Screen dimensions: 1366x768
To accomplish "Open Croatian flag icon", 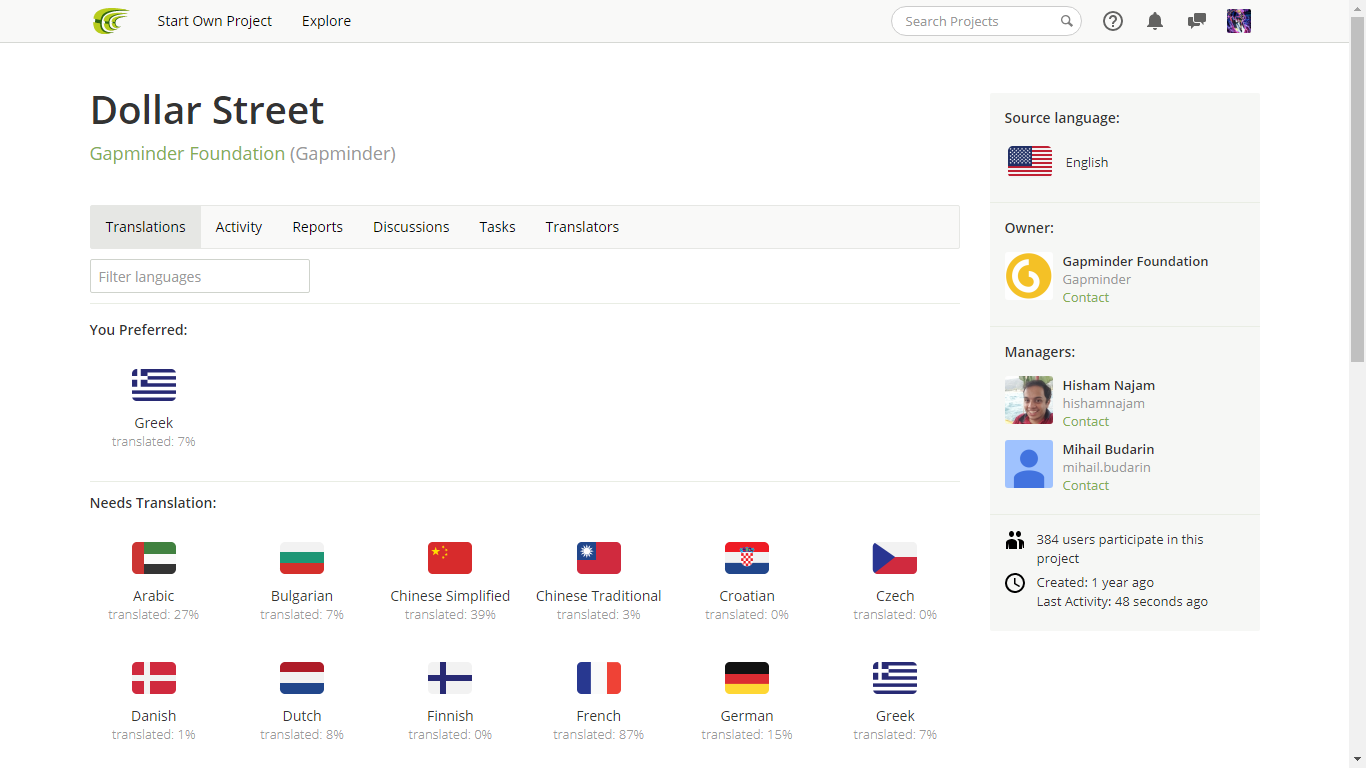I will tap(747, 558).
